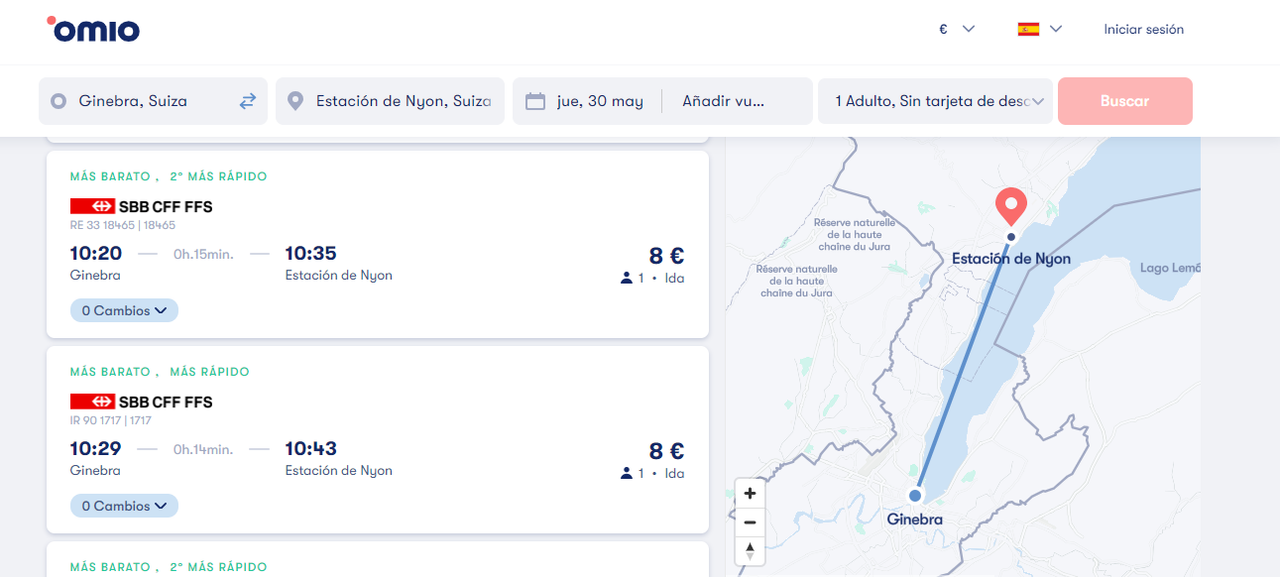Click the Lago Lemán label on the map
The width and height of the screenshot is (1280, 577).
pyautogui.click(x=1170, y=268)
